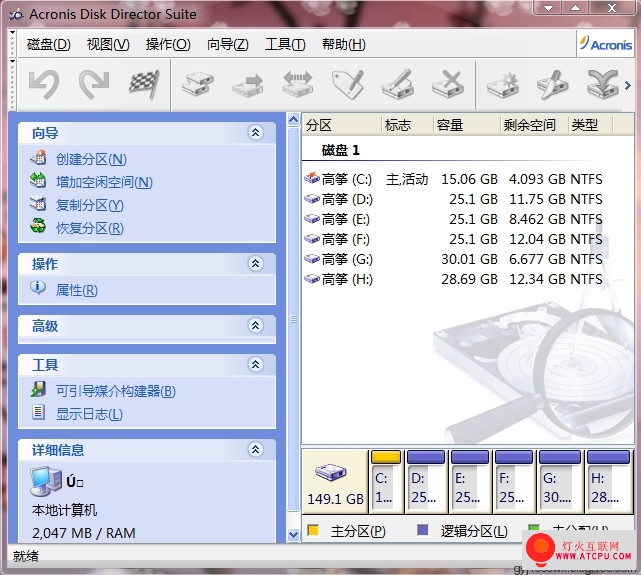Open the 帮助(H) menu
This screenshot has height=575, width=641.
(343, 44)
